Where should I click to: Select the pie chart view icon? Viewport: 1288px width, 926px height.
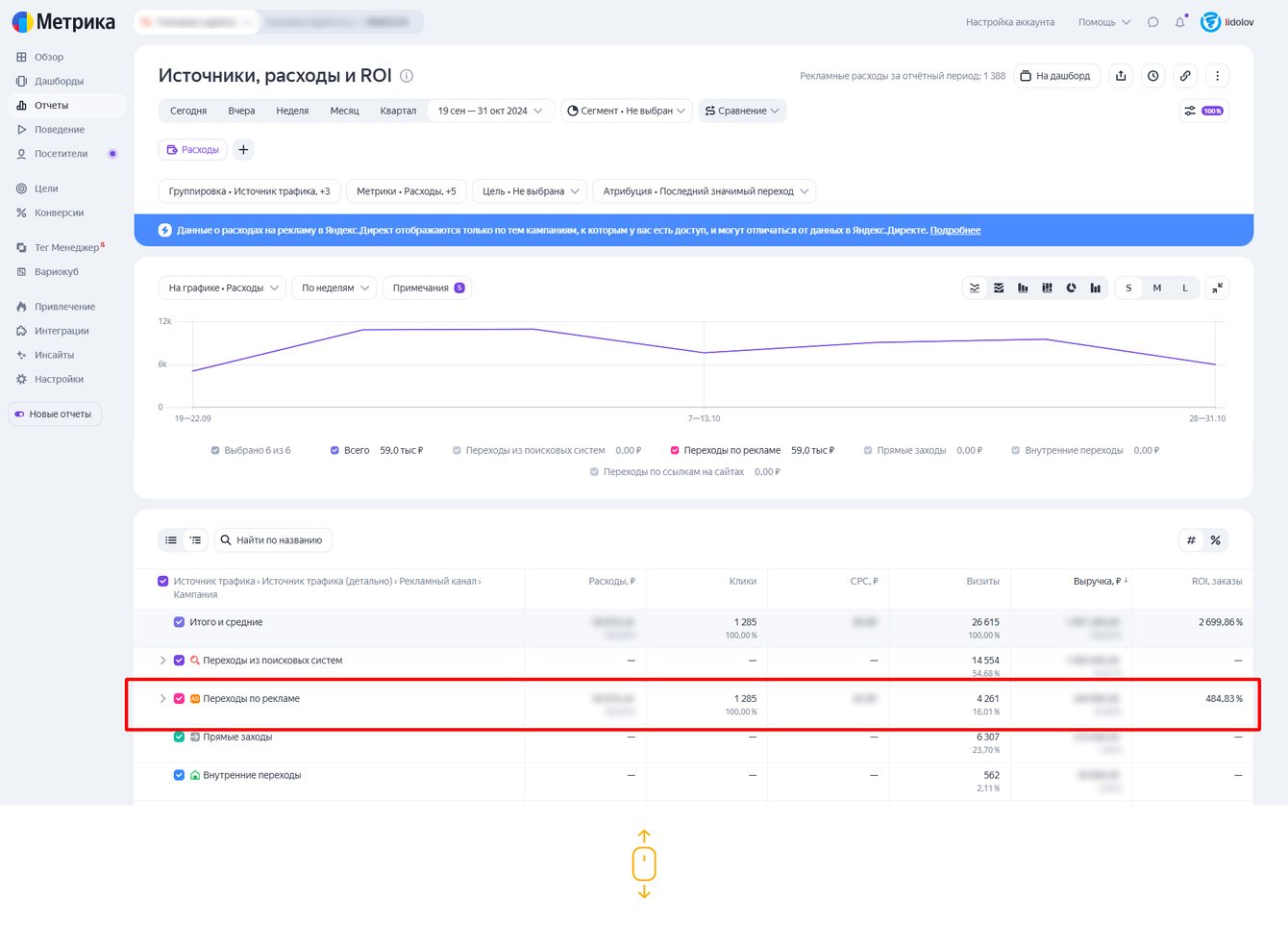coord(1071,288)
